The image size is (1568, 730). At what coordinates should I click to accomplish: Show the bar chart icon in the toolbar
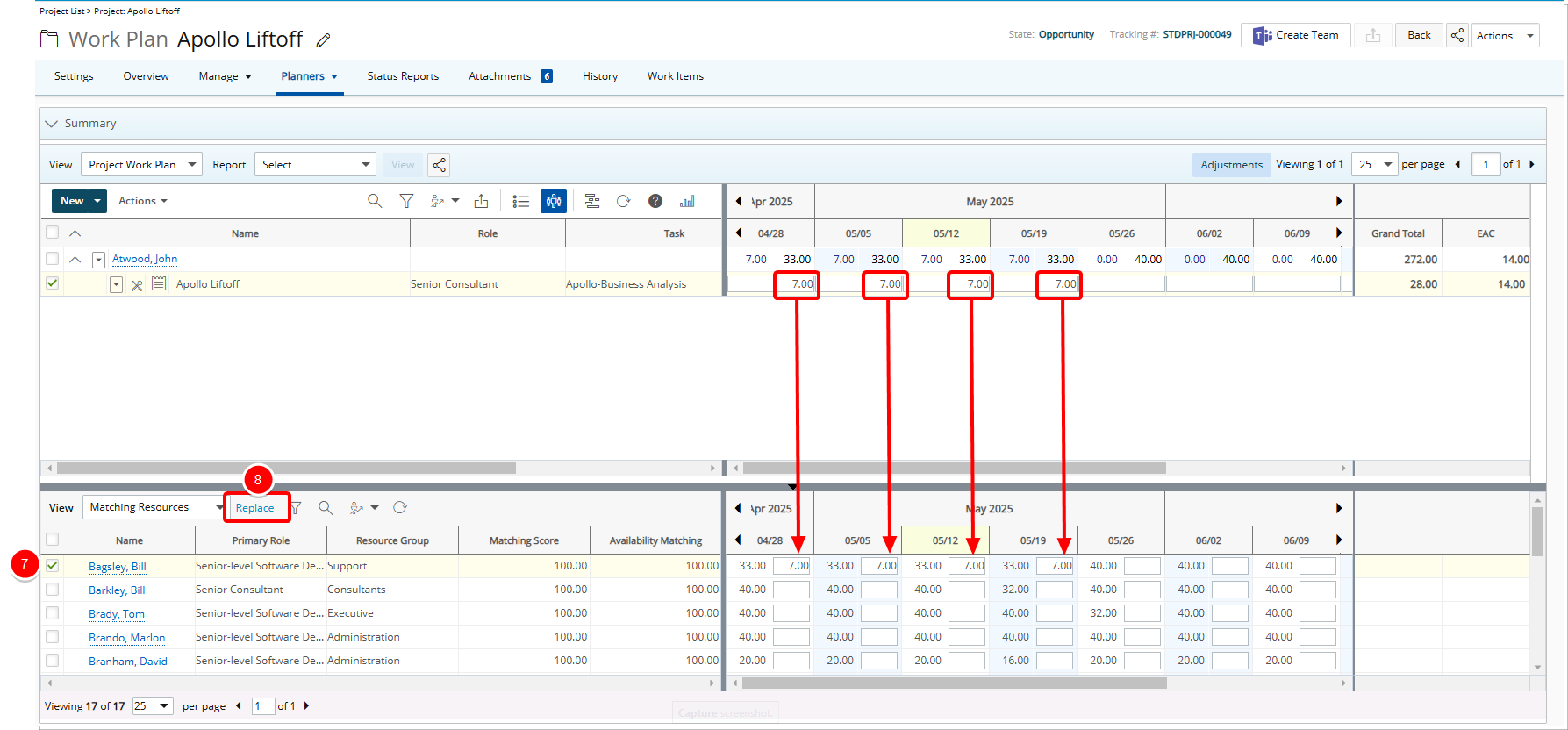pyautogui.click(x=687, y=201)
